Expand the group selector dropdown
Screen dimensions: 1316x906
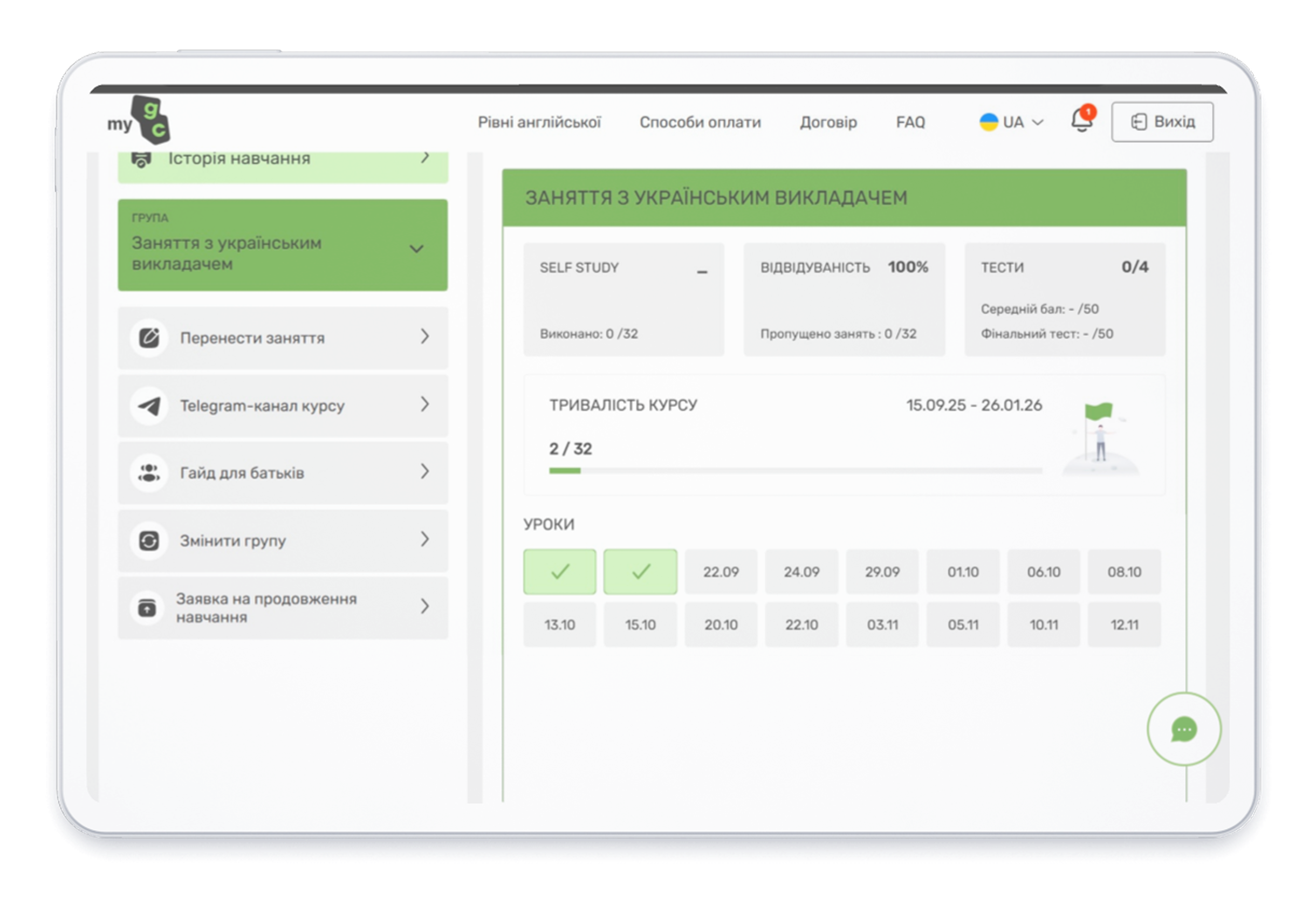coord(417,249)
